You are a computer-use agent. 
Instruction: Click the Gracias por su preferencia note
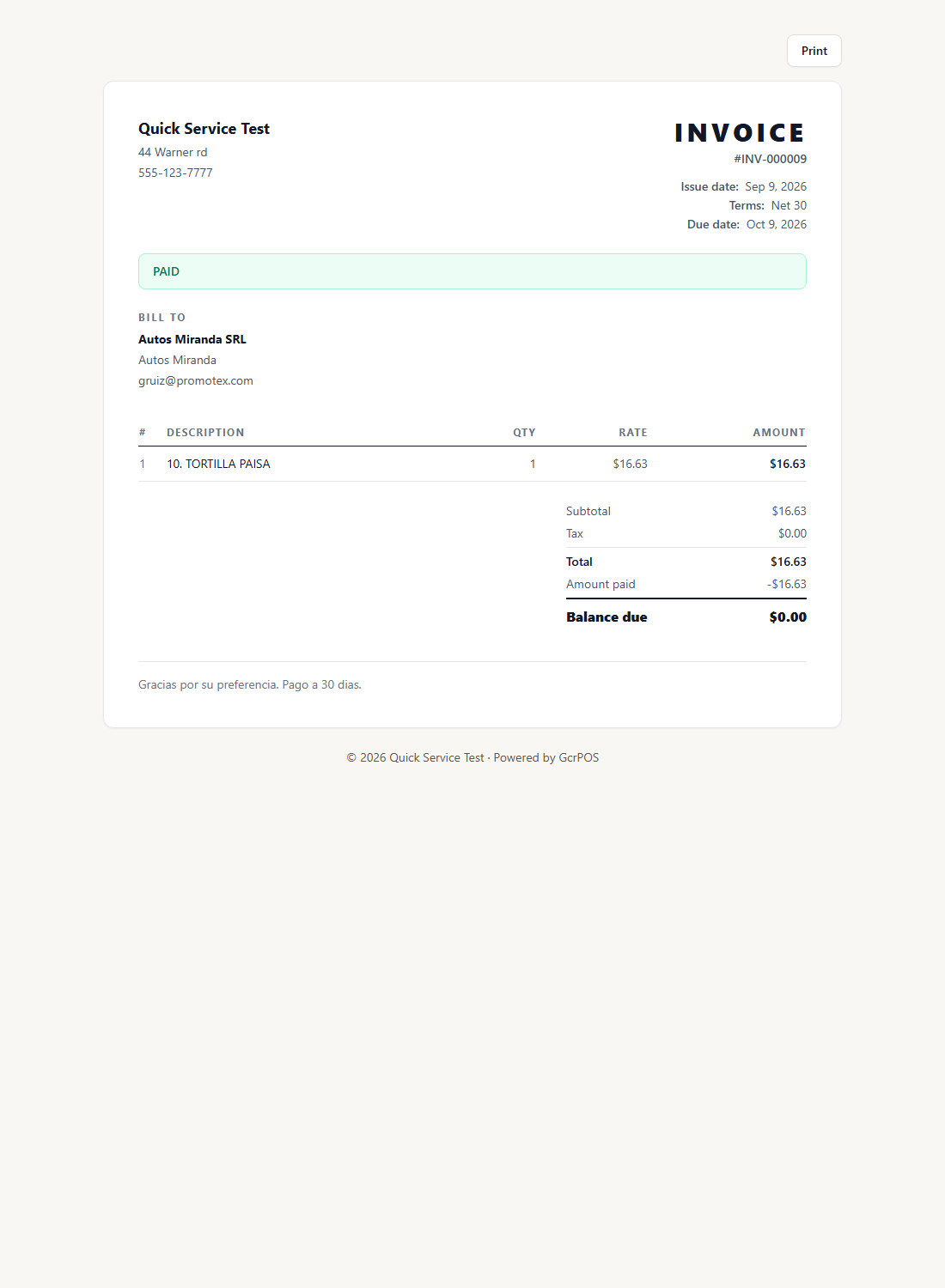click(250, 684)
